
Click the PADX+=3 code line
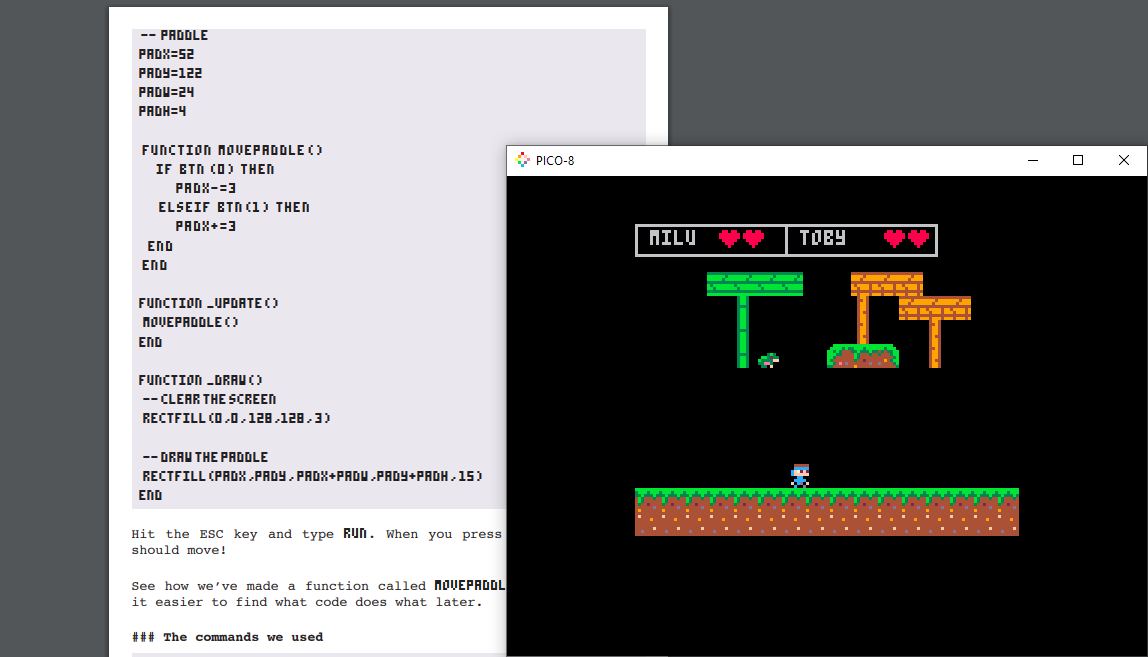pyautogui.click(x=206, y=226)
